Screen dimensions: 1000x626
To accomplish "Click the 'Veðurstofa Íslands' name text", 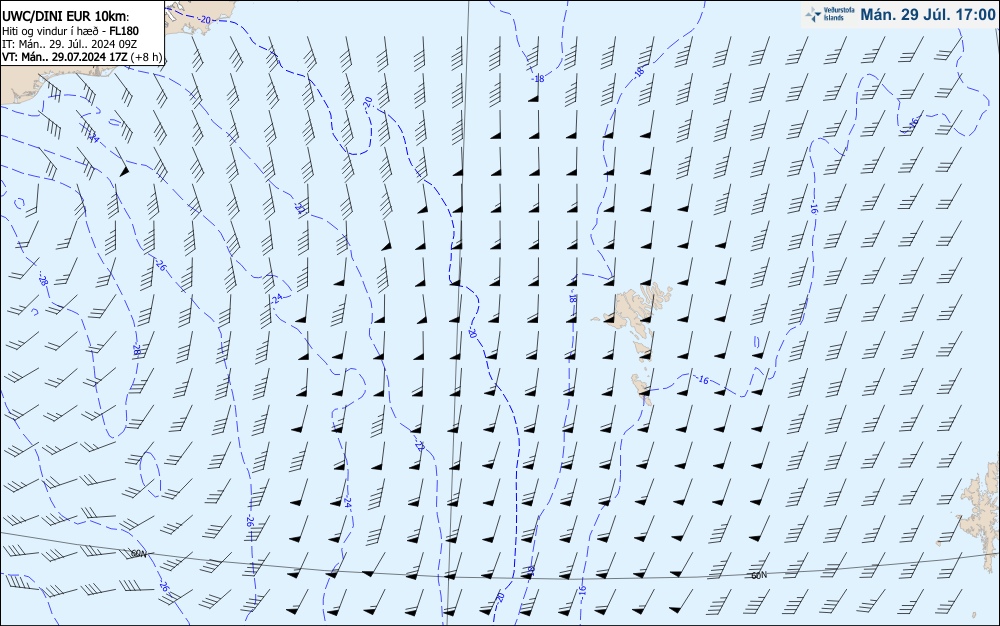I will point(839,14).
